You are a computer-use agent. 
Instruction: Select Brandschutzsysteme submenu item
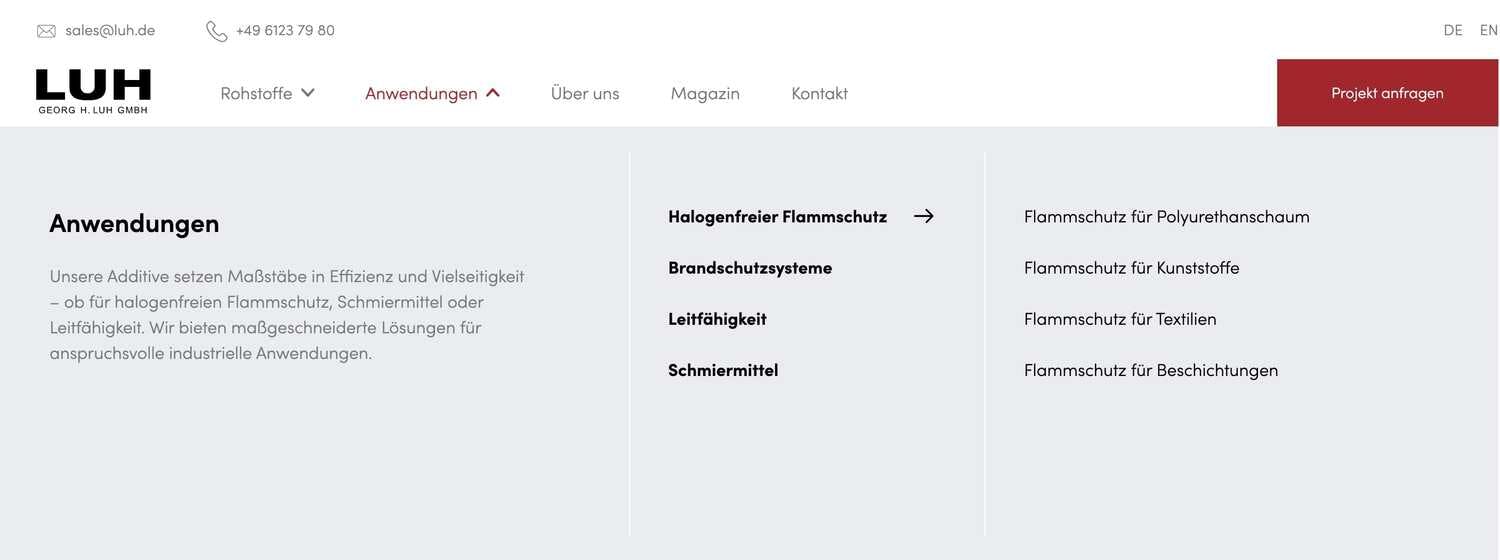pyautogui.click(x=750, y=267)
